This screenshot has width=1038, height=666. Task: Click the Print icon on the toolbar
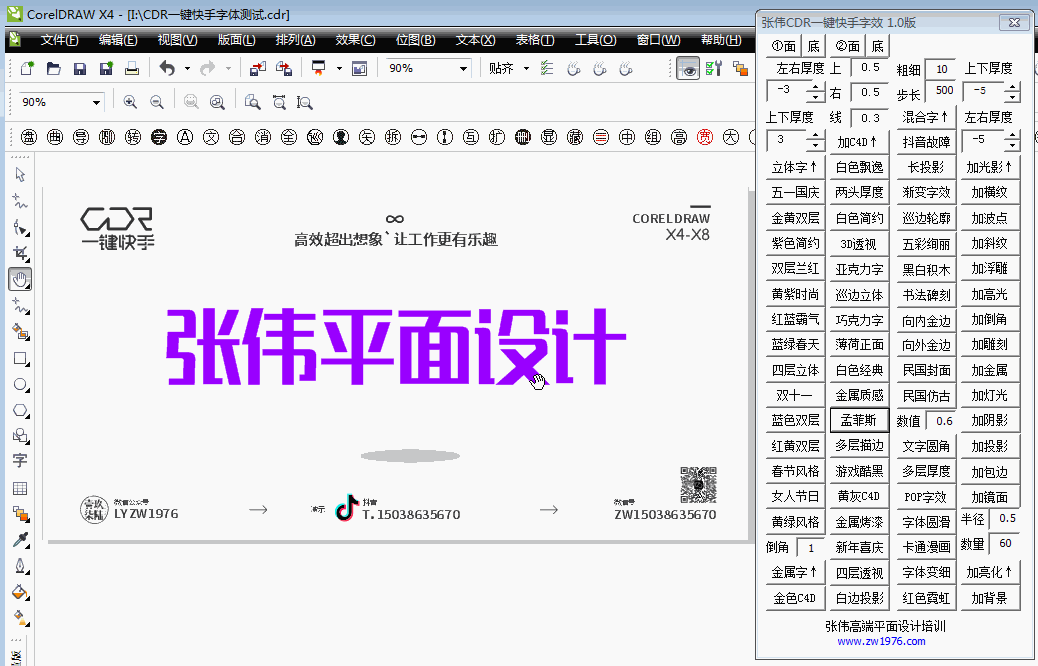pos(132,69)
